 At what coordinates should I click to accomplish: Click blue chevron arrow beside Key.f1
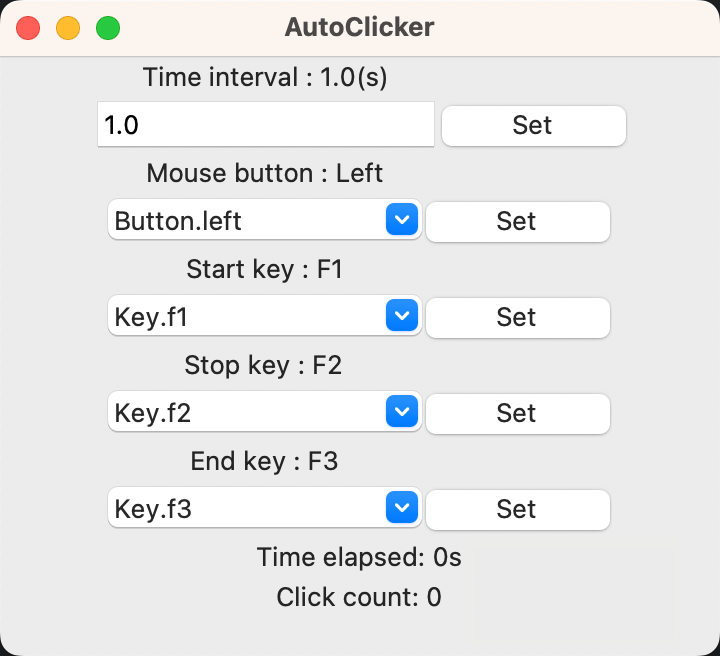401,317
